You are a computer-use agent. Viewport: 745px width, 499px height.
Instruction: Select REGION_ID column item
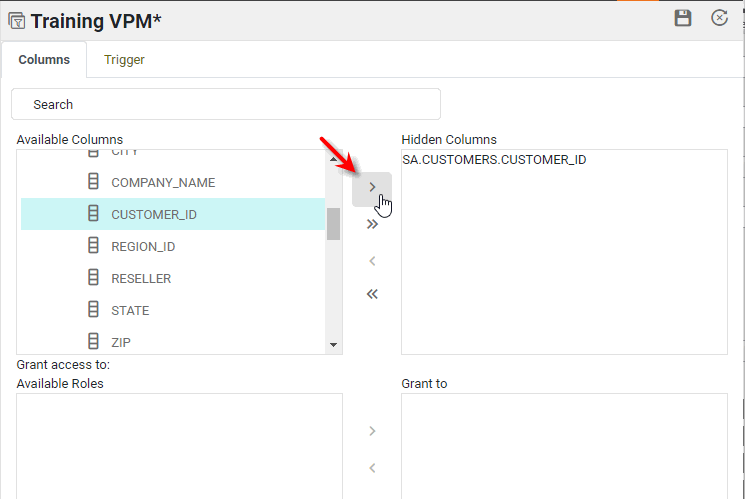point(143,247)
